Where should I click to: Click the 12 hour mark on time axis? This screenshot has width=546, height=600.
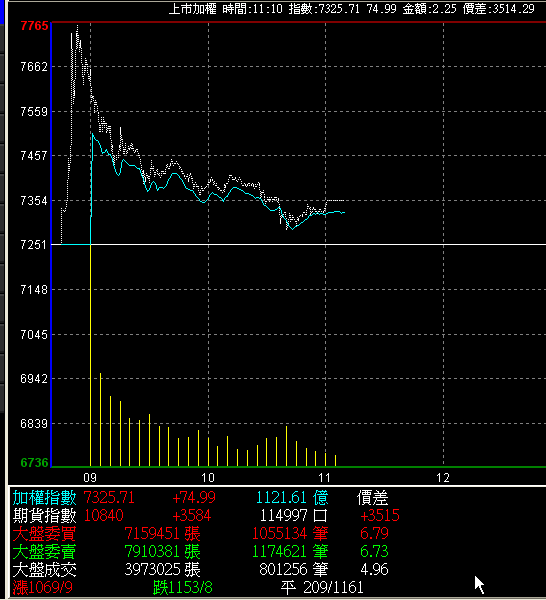(x=443, y=478)
